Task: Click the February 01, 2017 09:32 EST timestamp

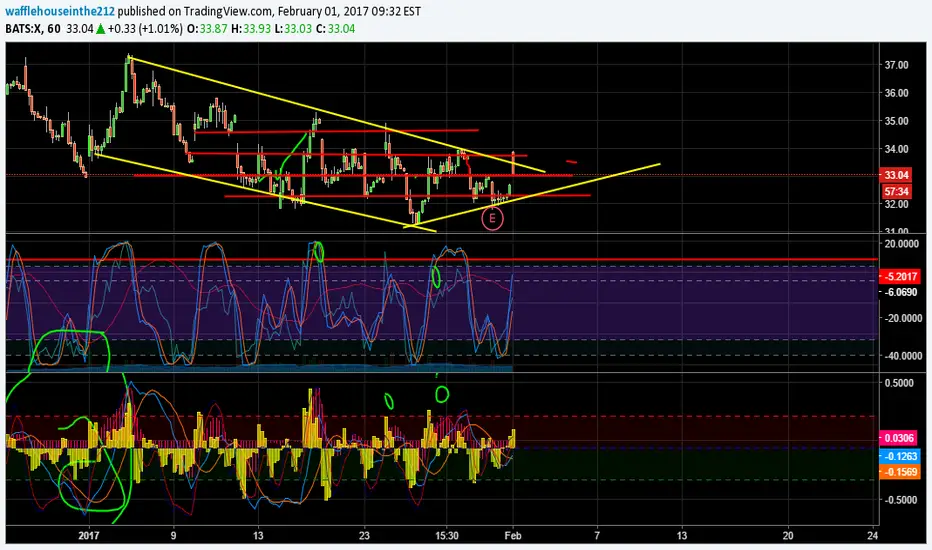Action: [350, 11]
